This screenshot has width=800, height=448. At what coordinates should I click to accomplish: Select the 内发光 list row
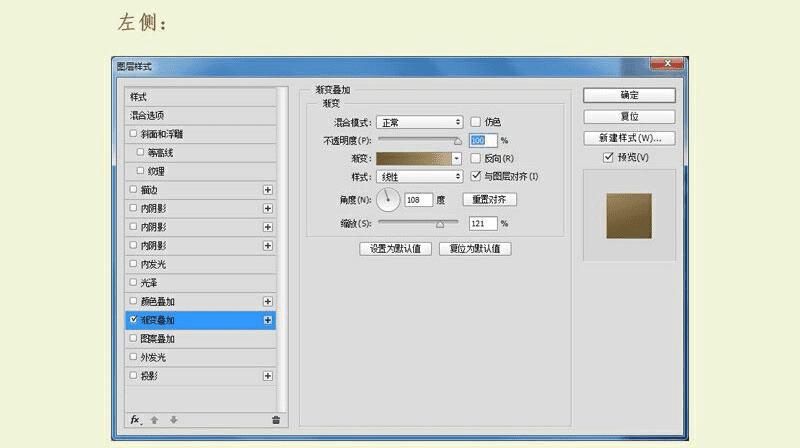[x=201, y=264]
